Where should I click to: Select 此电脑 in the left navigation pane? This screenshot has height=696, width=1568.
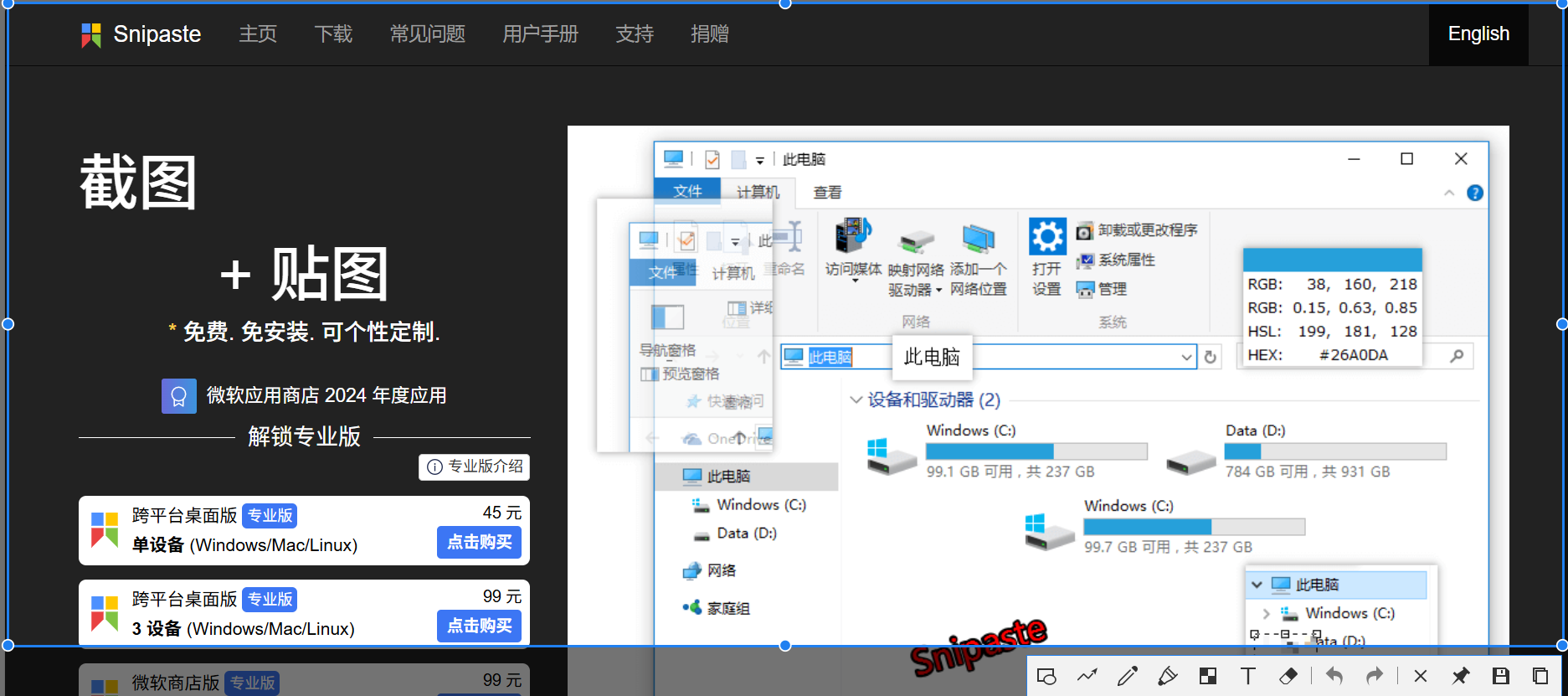(x=745, y=477)
